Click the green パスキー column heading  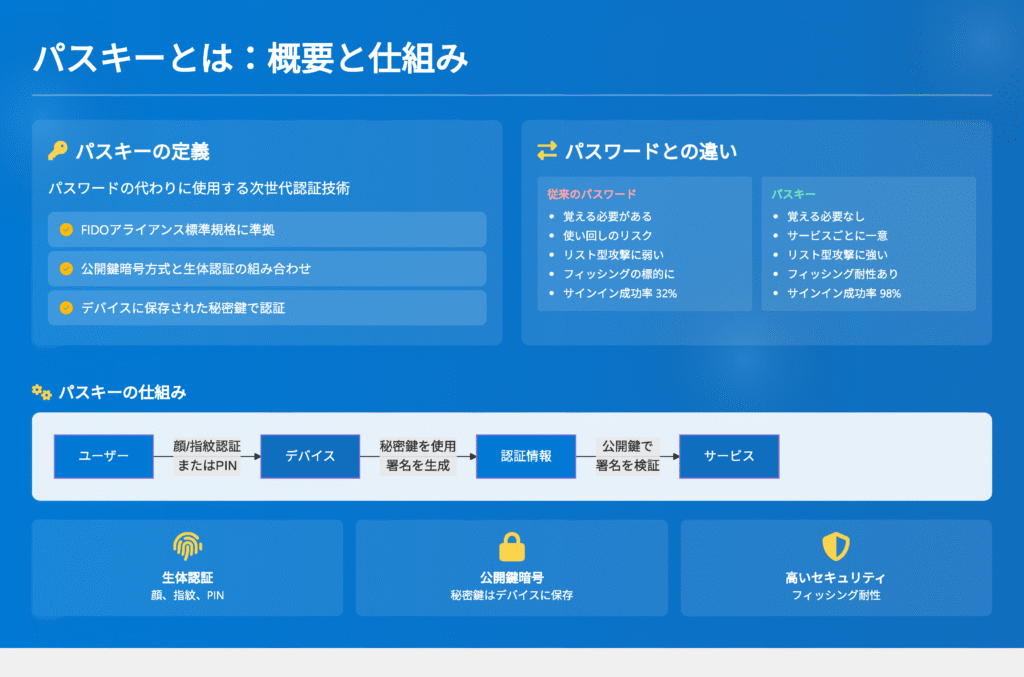pyautogui.click(x=794, y=194)
